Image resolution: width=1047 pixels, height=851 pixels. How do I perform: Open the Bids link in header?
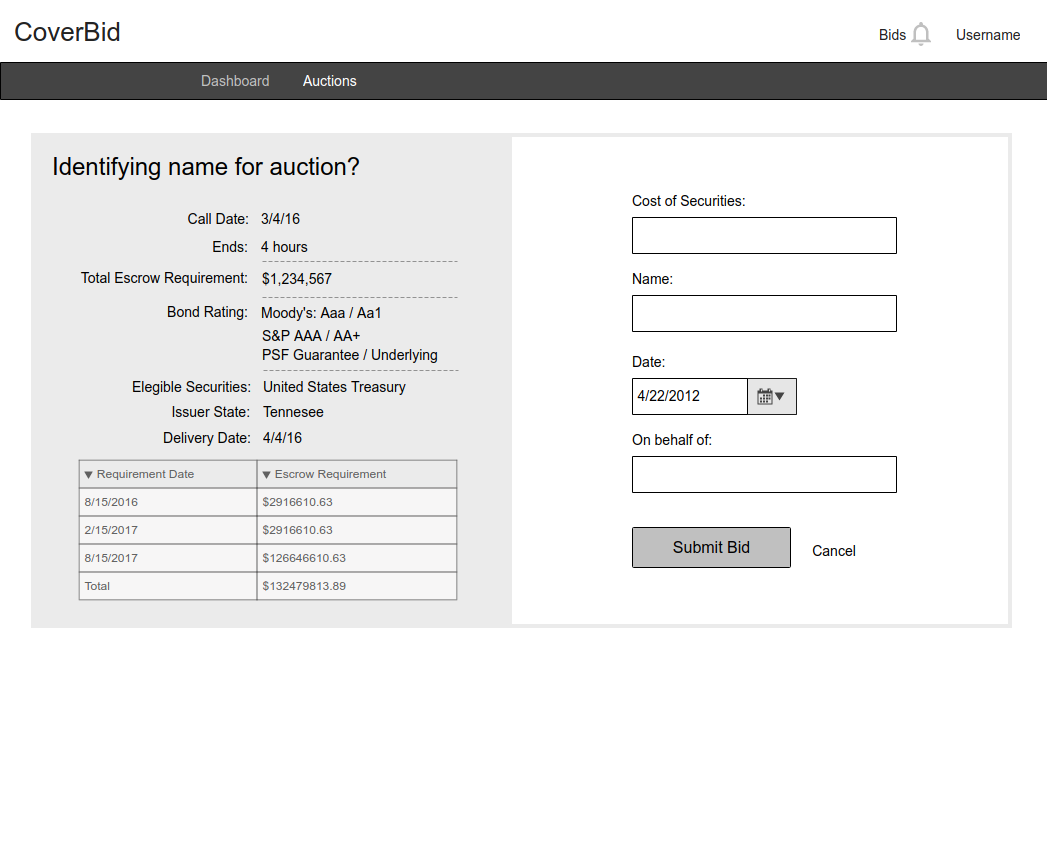(x=892, y=35)
